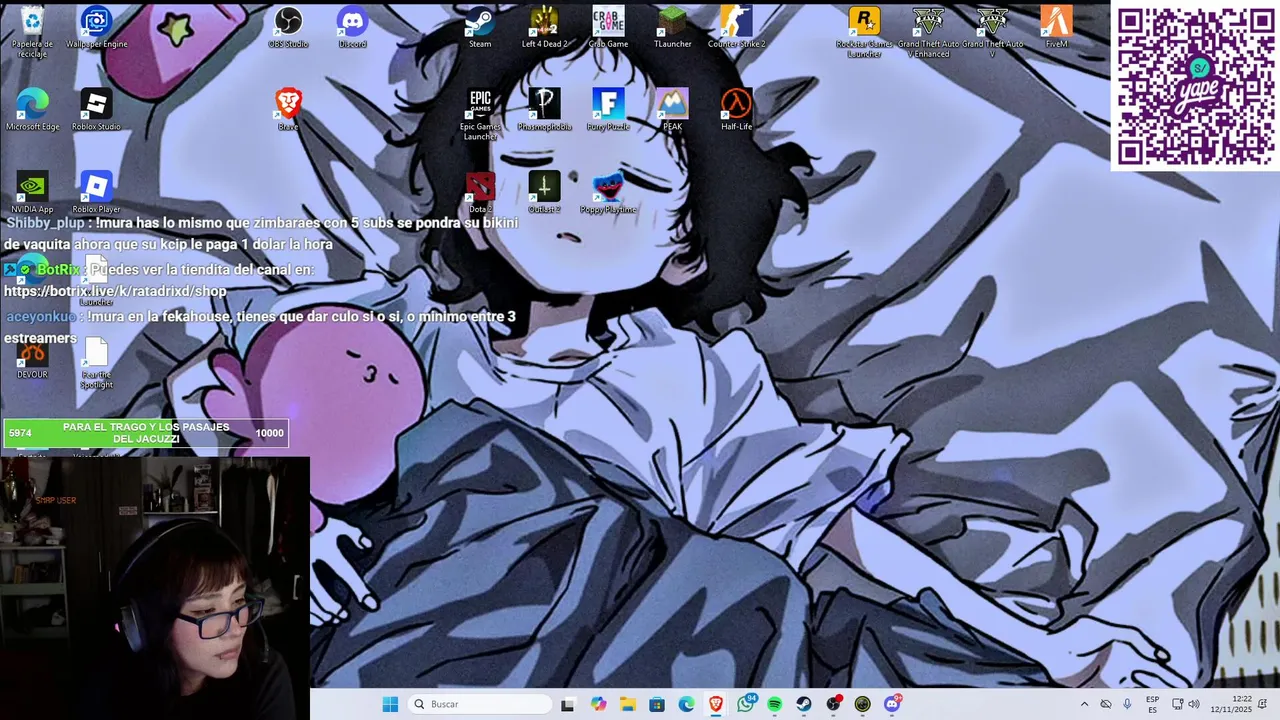Click the Yape QR code image
Screen dimensions: 1280x720
[1195, 86]
